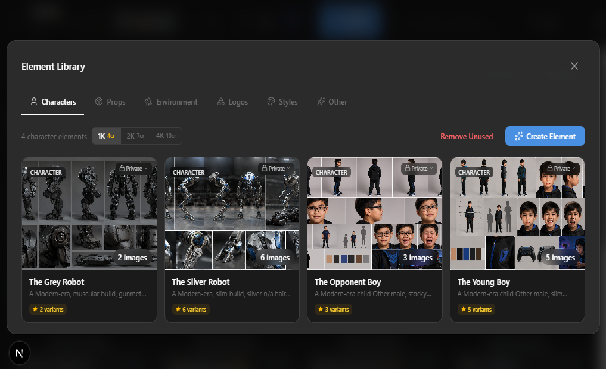
Task: Click the 3 variants star badge
Action: (x=334, y=309)
